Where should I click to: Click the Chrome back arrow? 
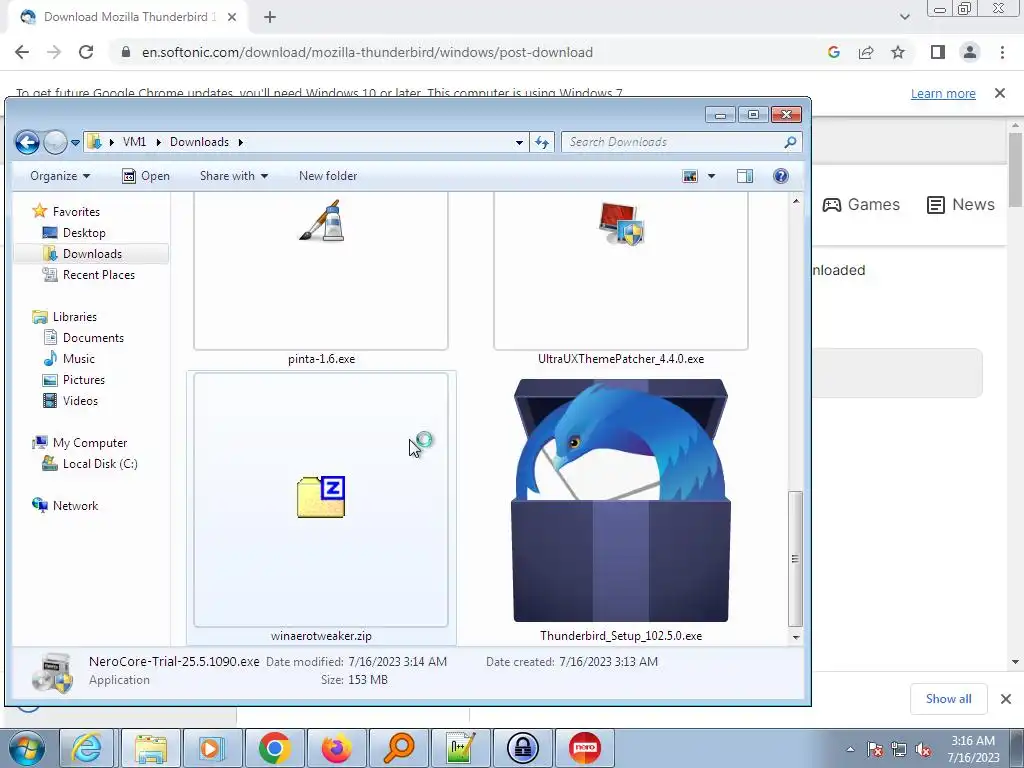tap(22, 52)
